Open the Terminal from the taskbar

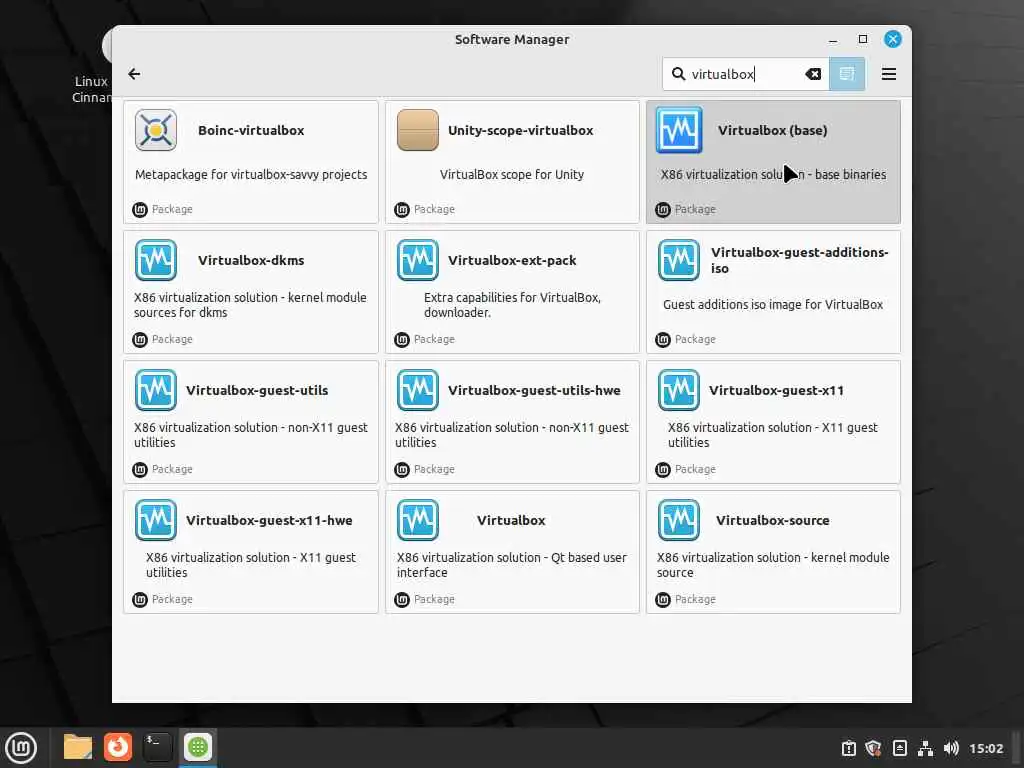point(157,747)
